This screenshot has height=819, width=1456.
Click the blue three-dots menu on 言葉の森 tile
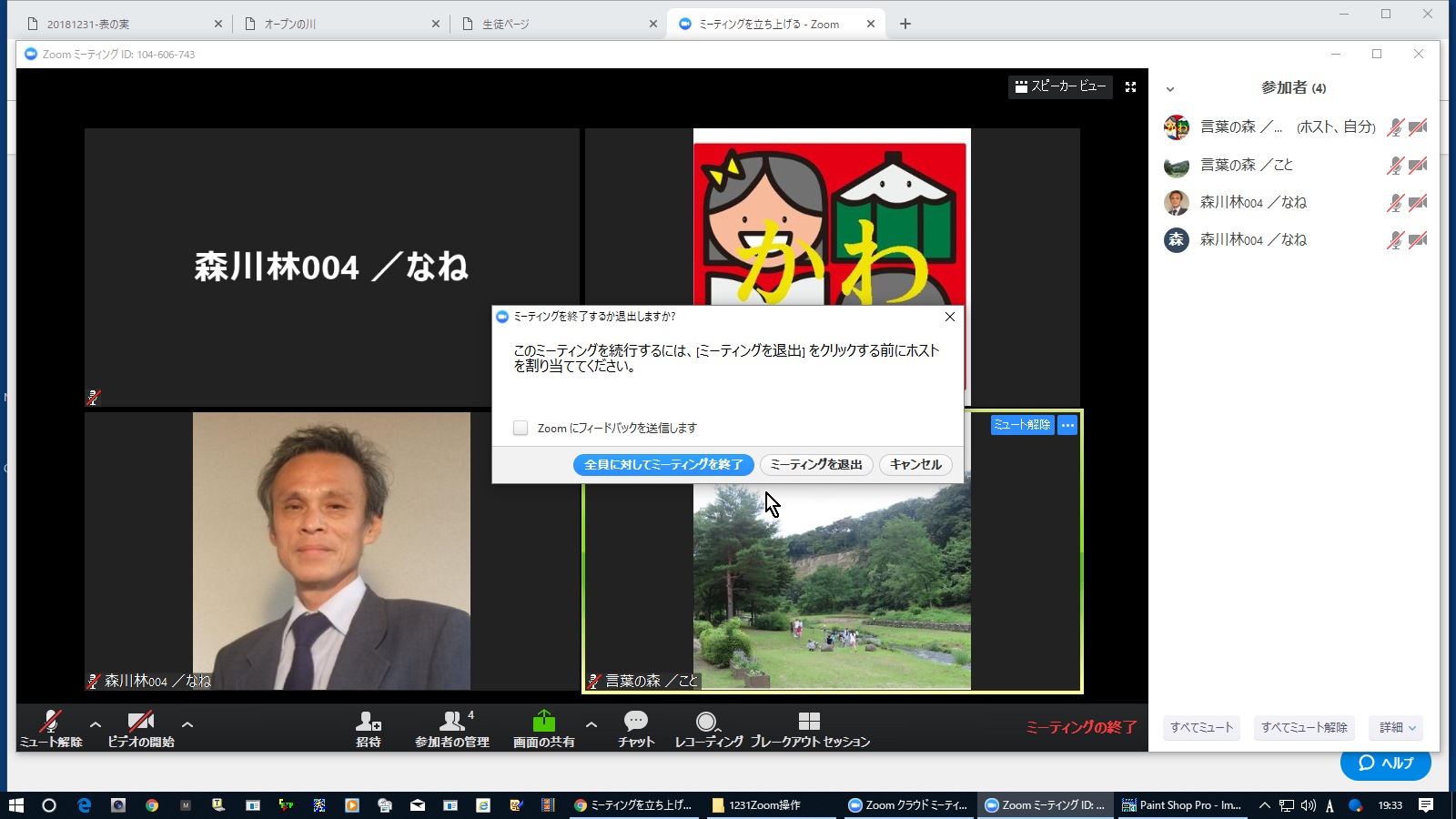point(1067,425)
